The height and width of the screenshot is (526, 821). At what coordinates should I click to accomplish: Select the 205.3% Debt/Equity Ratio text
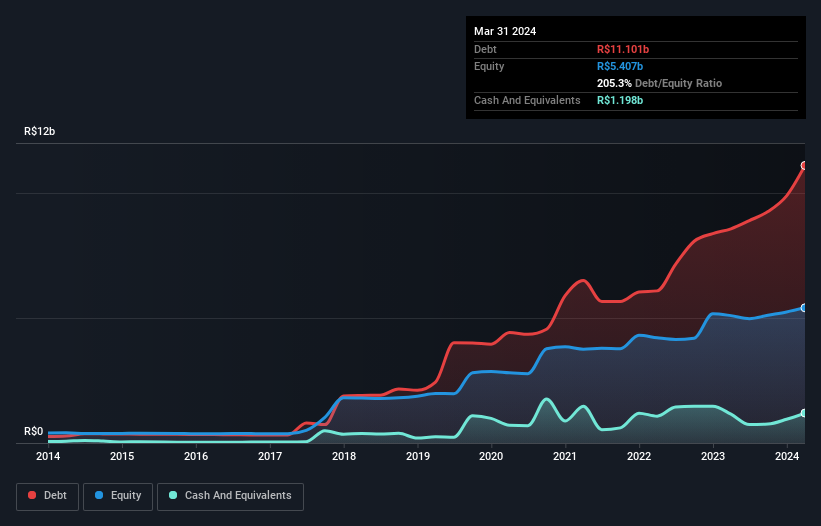click(x=659, y=83)
